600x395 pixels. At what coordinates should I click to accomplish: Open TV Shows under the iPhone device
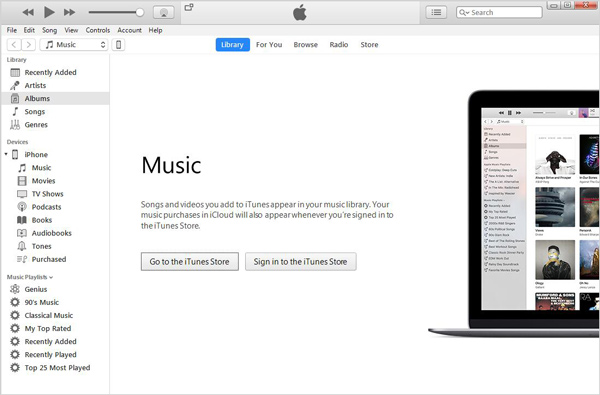point(55,194)
